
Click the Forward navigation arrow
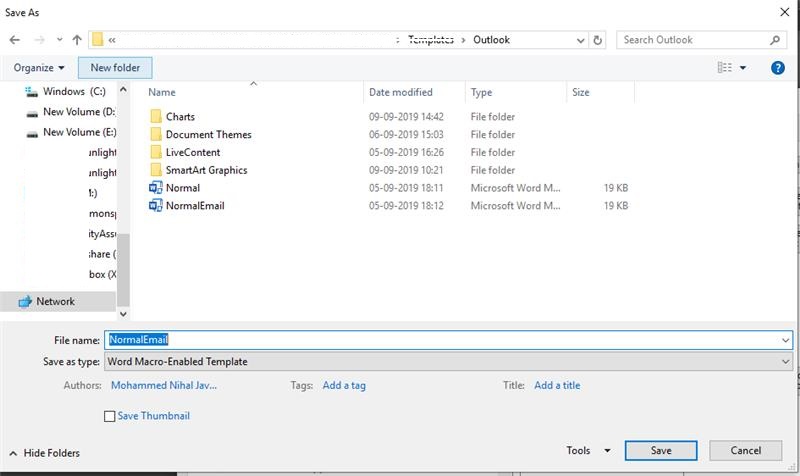[x=39, y=40]
